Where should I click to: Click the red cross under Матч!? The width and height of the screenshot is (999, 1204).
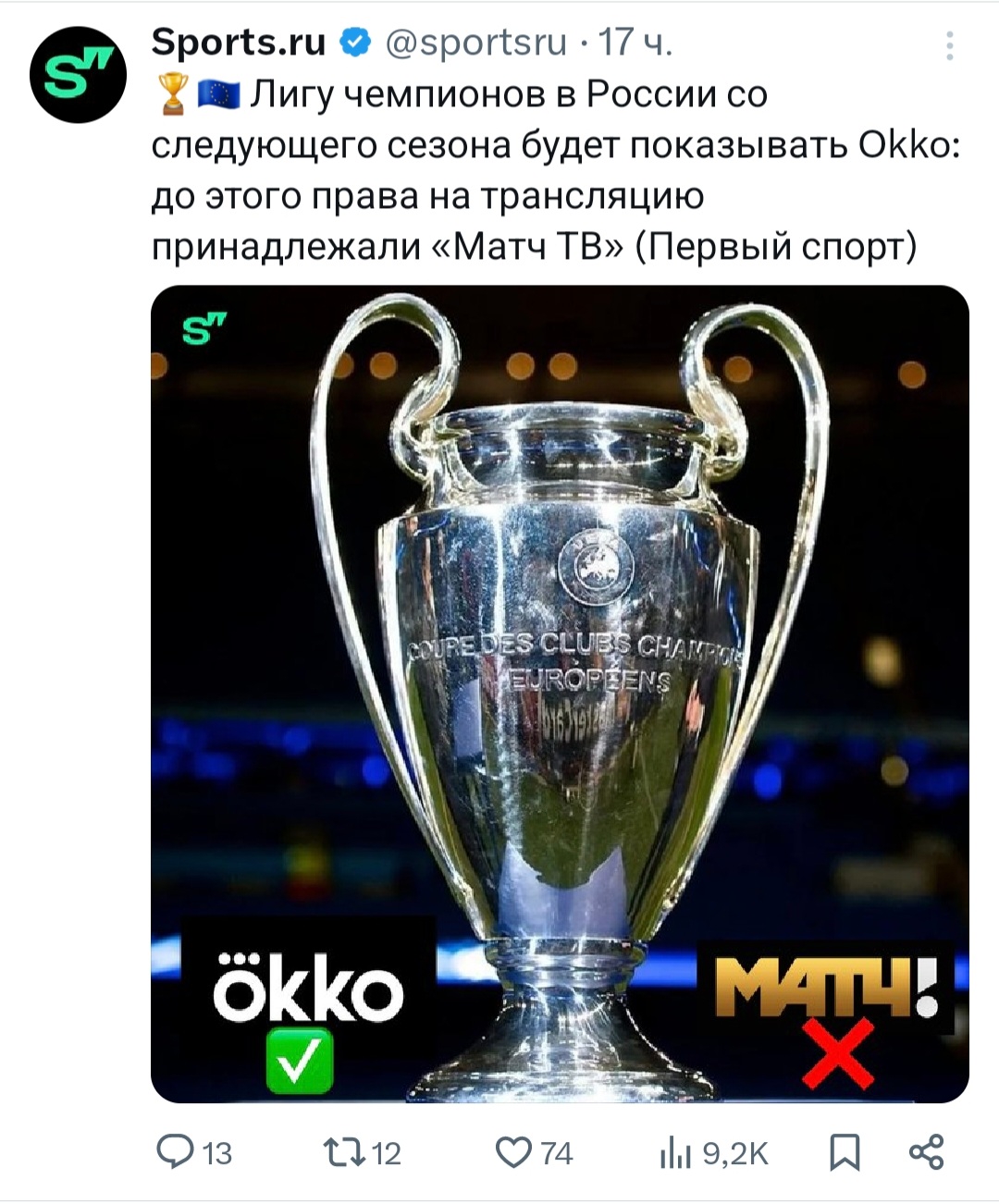(x=838, y=1053)
